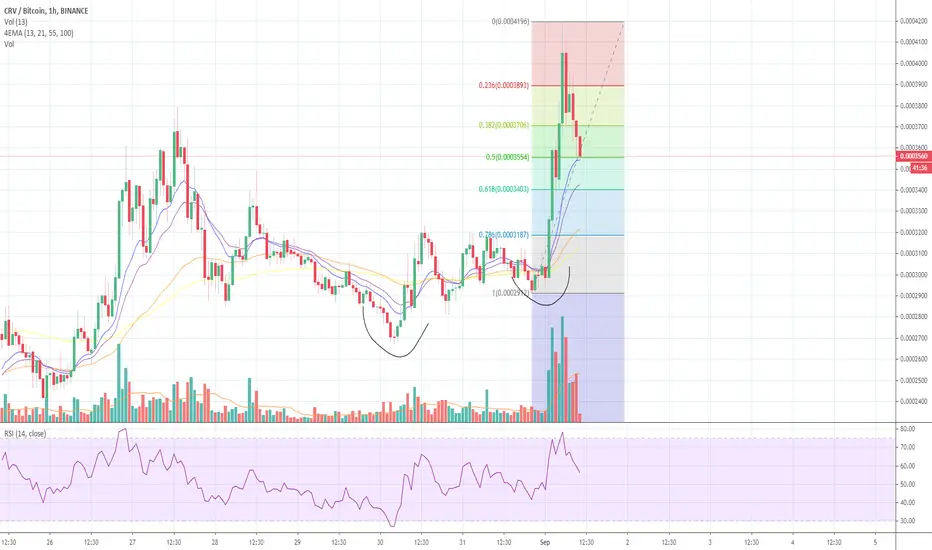Screen dimensions: 932x550
Task: Click the 31 date on time axis
Action: point(462,542)
